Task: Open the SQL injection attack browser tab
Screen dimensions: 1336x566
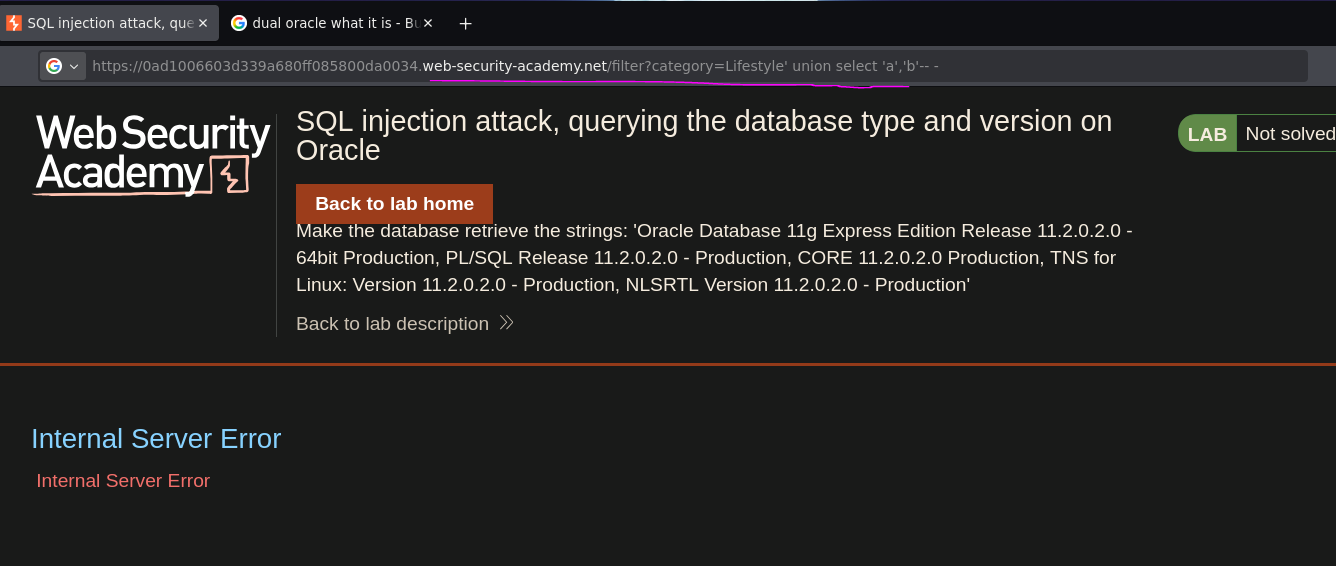Action: pyautogui.click(x=108, y=23)
